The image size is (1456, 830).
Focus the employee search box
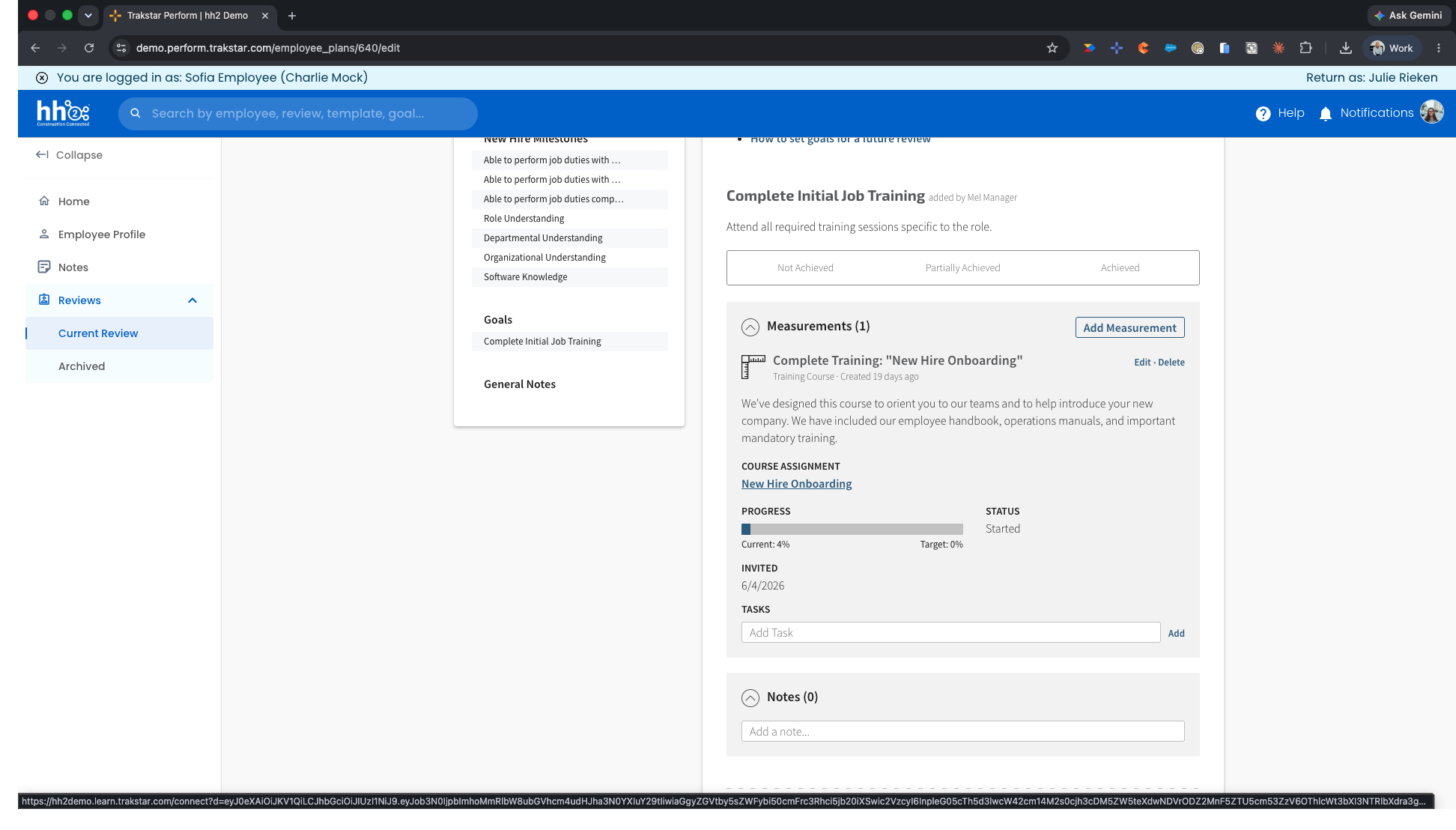(x=297, y=113)
